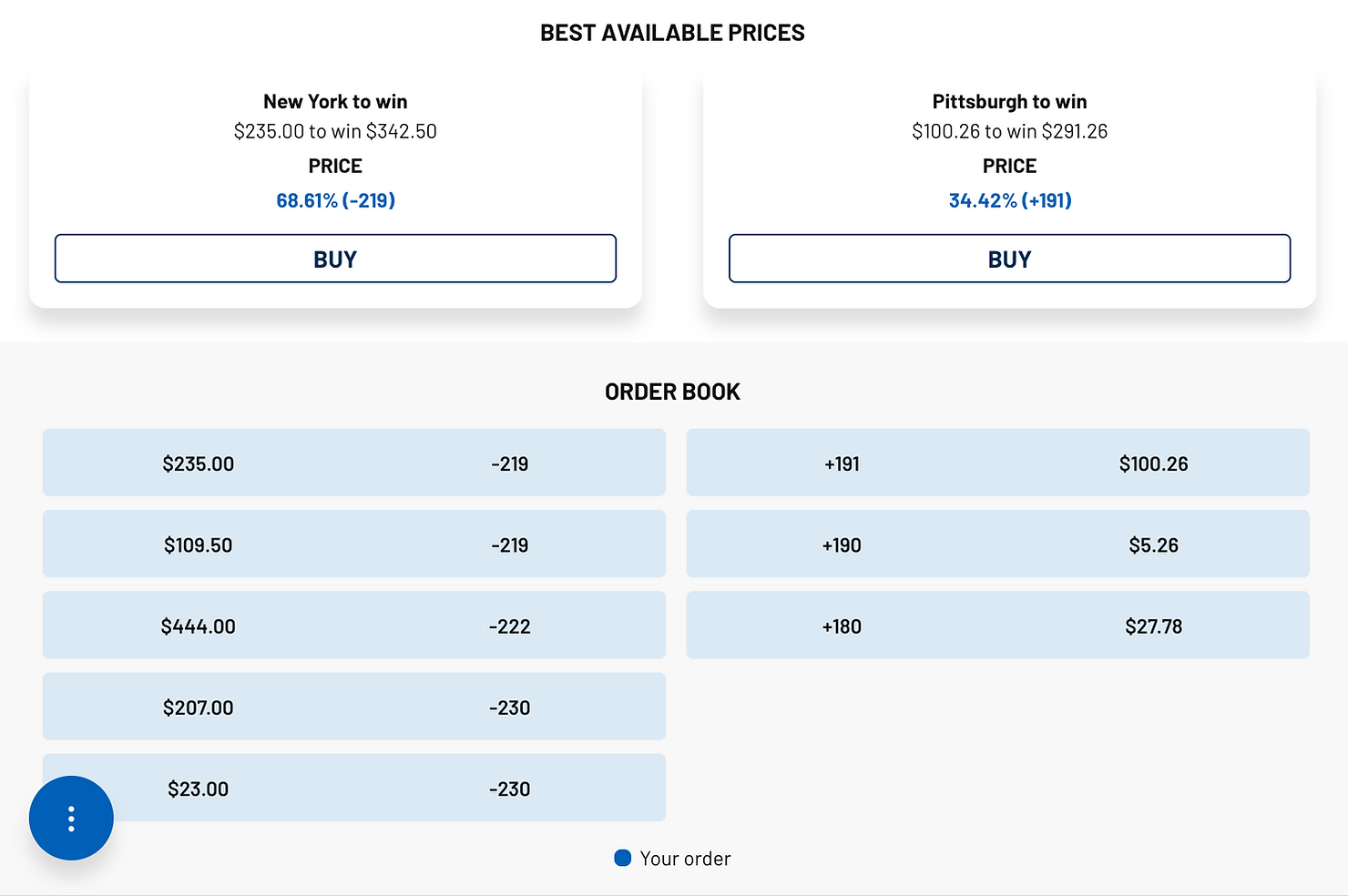Screen dimensions: 1348x896
Task: Click the Pittsburgh to win card title
Action: tap(1009, 101)
